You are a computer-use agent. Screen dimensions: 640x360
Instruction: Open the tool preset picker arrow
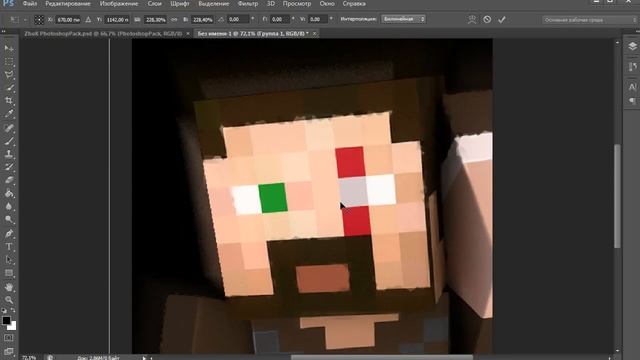click(x=25, y=20)
